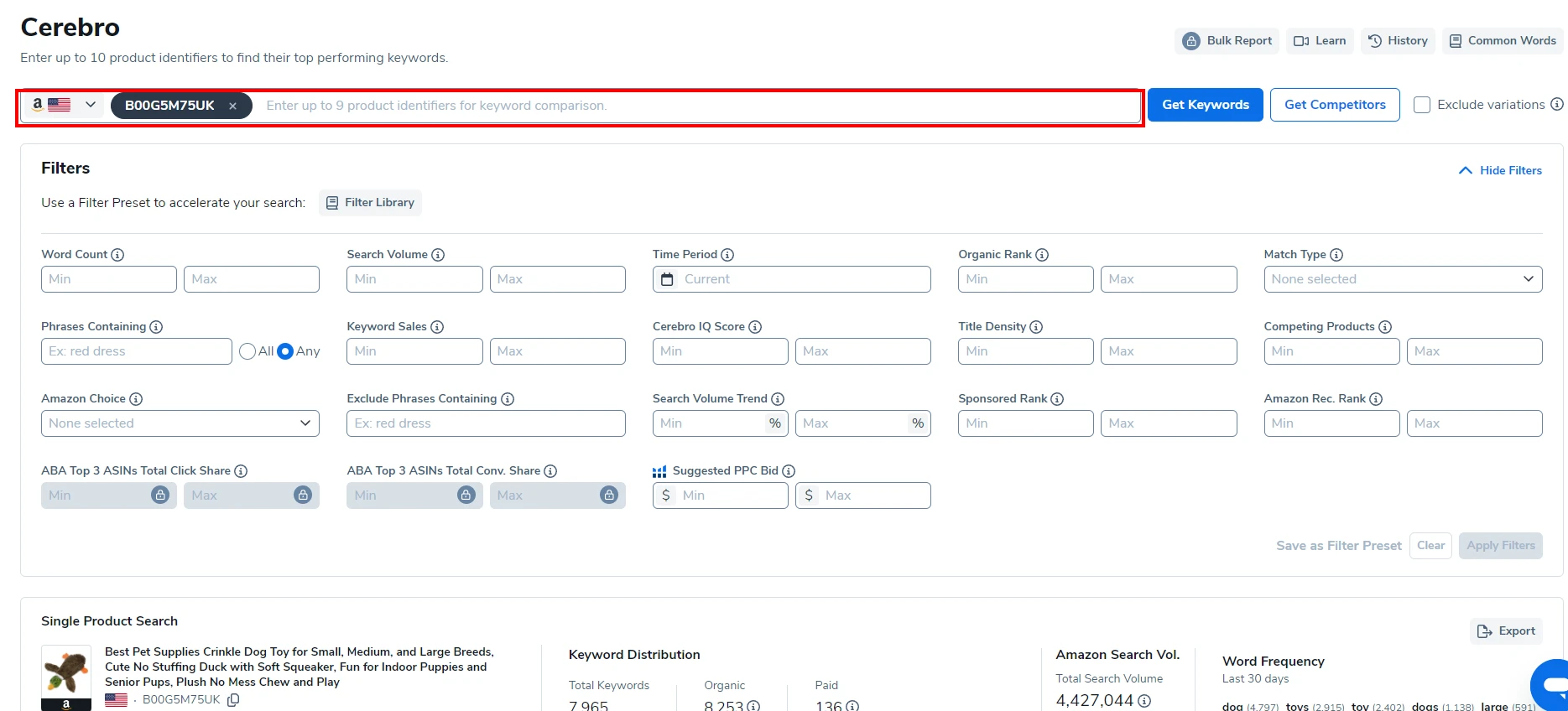
Task: Open the Match Type dropdown
Action: click(x=1403, y=279)
